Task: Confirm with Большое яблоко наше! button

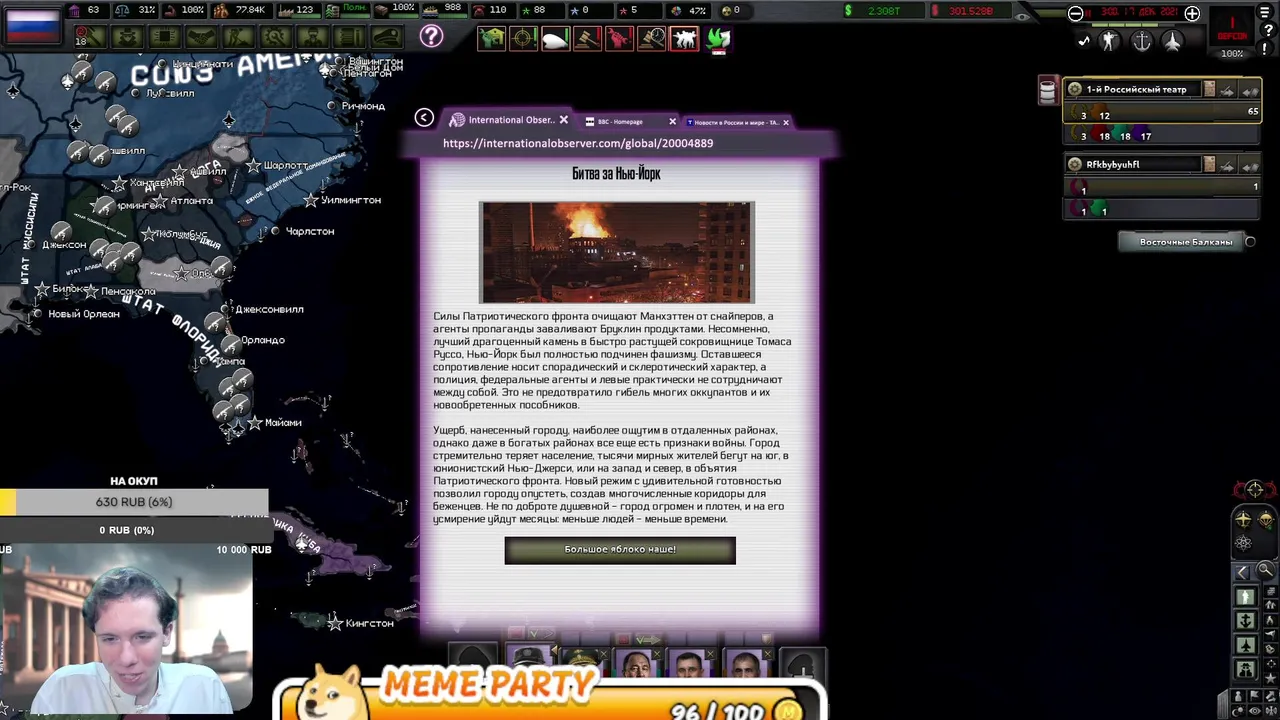Action: (x=620, y=550)
